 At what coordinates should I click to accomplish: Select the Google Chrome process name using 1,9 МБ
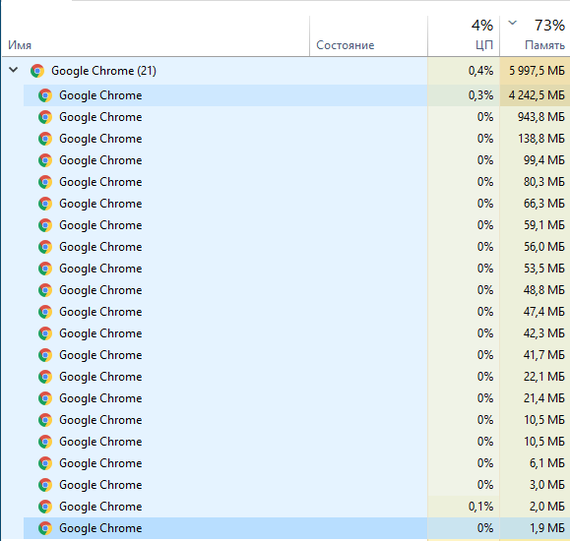click(101, 528)
